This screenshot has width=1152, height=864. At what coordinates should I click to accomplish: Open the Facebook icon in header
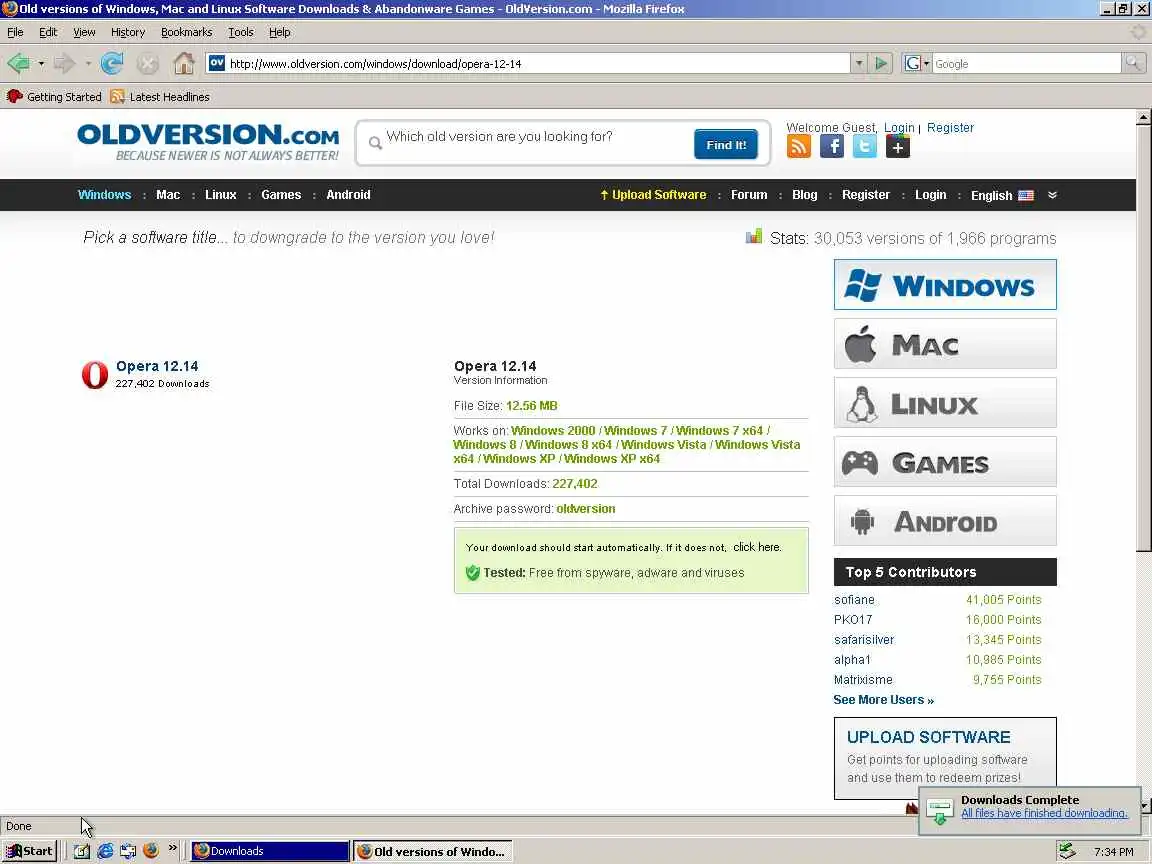(x=832, y=146)
